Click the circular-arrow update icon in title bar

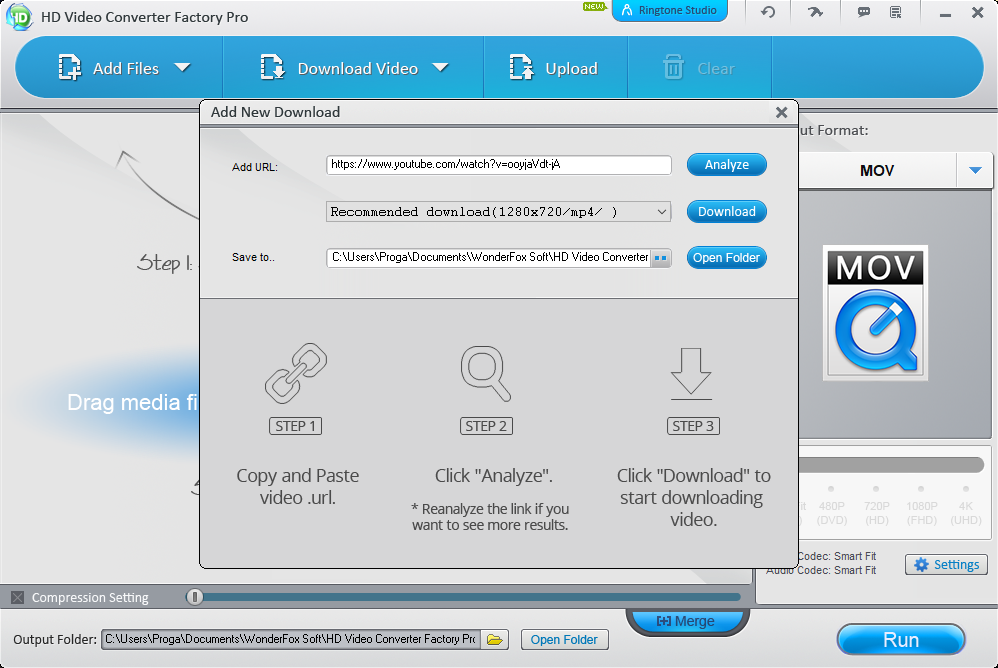click(x=768, y=12)
